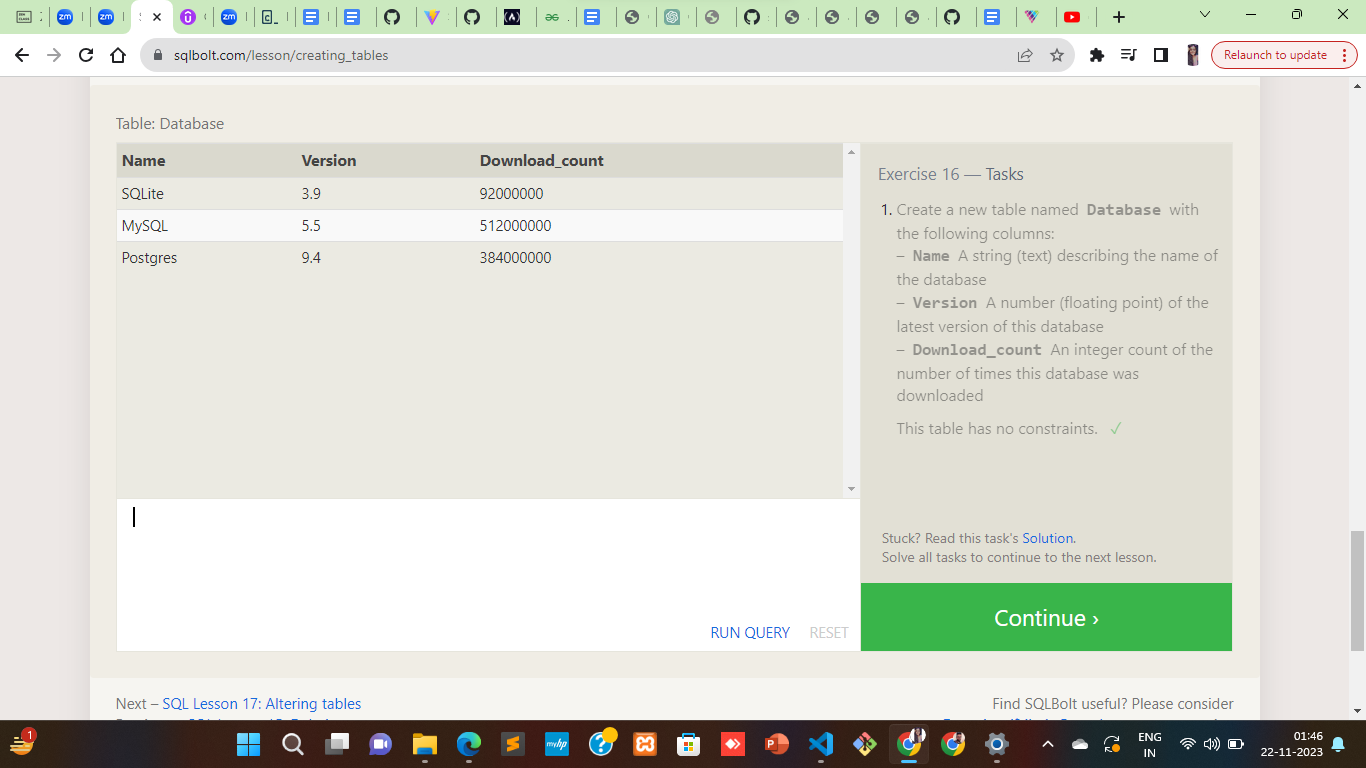
Task: Click RUN QUERY to execute SQL
Action: click(x=748, y=632)
